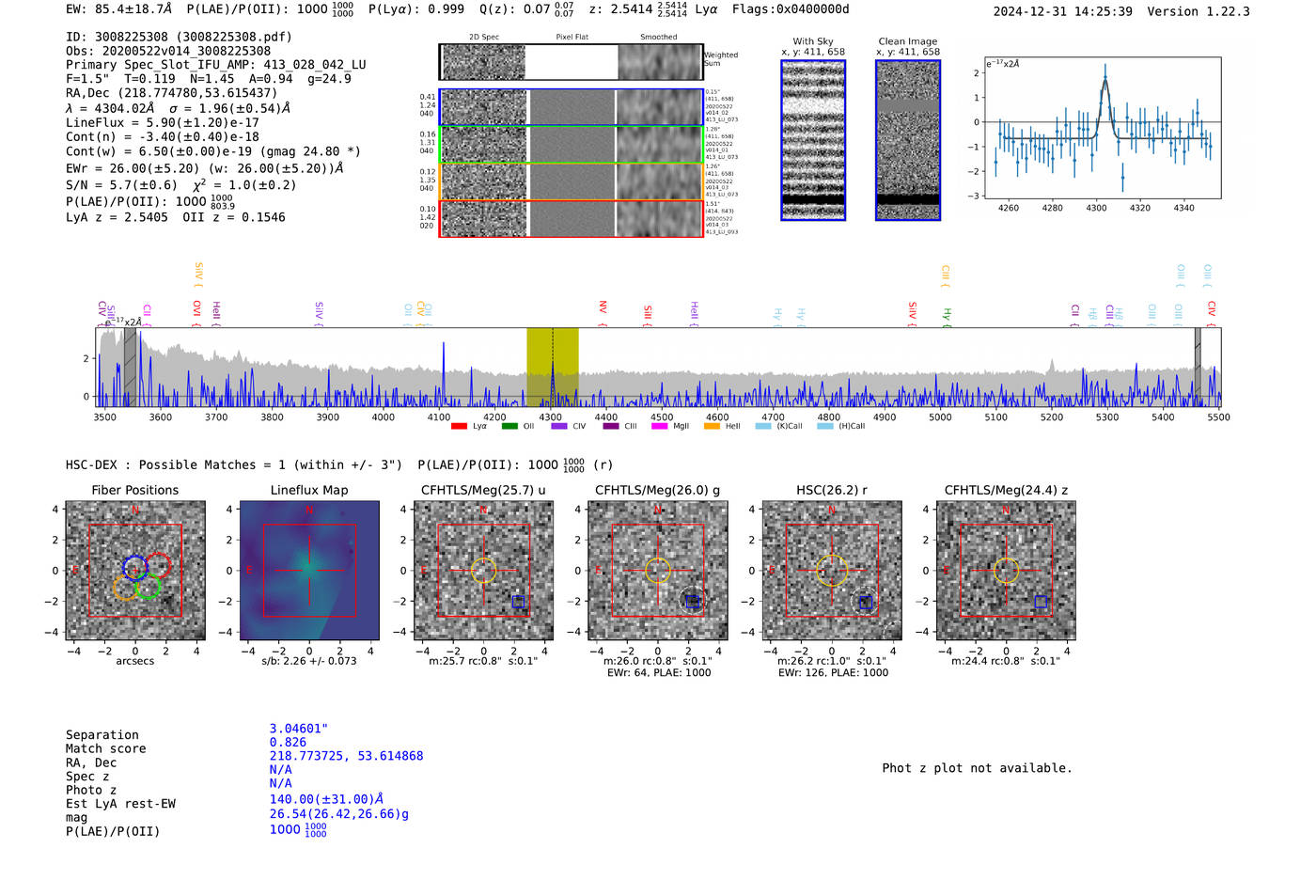Click the red Lyα legend swatch
The image size is (1316, 896).
tap(459, 426)
